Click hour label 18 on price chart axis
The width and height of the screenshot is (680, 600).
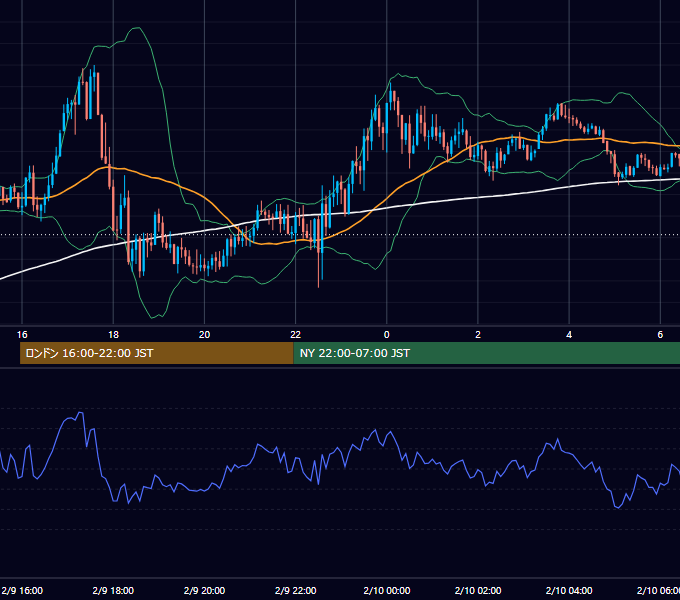point(113,335)
